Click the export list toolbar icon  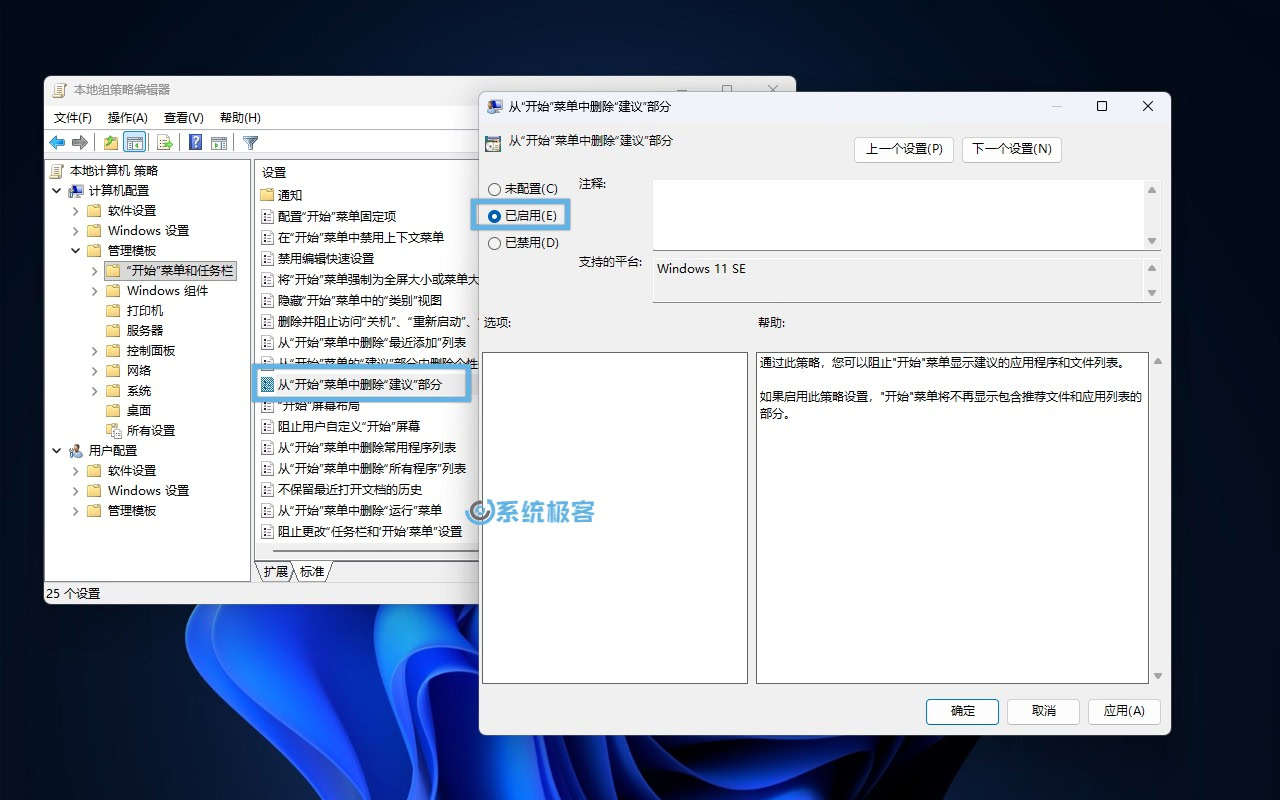(165, 142)
